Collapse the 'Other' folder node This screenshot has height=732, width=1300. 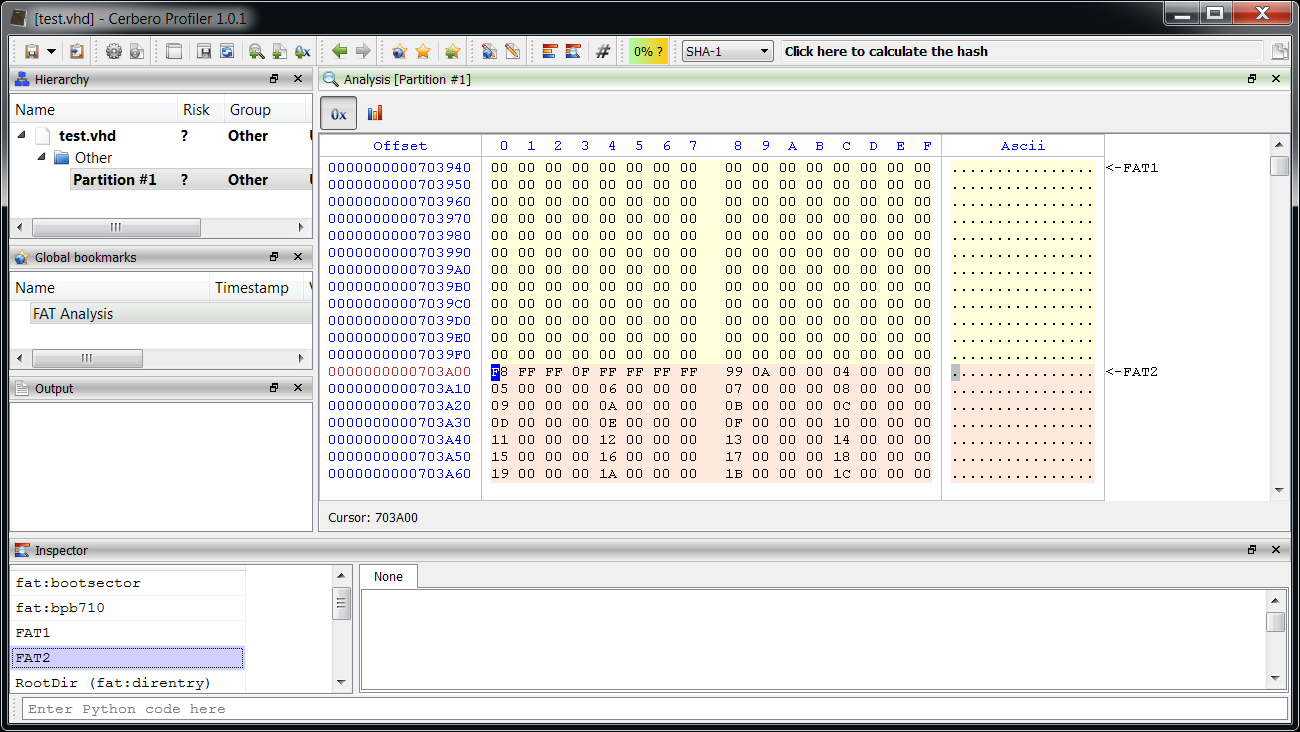41,157
